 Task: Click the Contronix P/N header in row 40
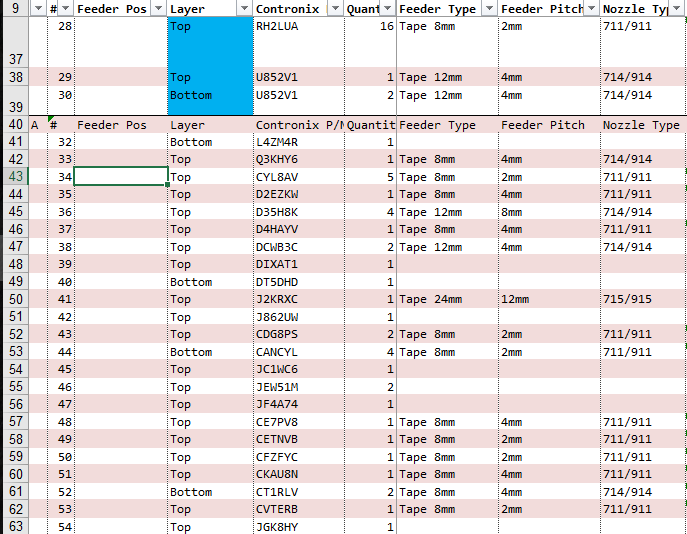299,125
